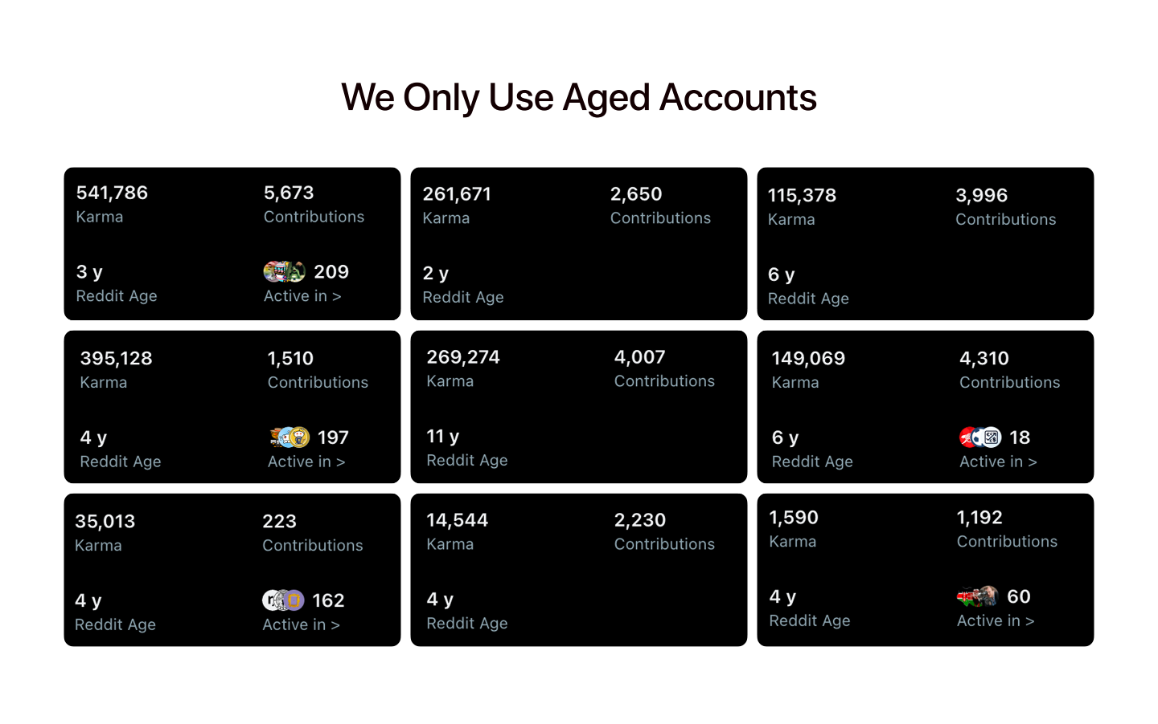Open 'Active in >' on 1,590 karma card

pos(996,621)
